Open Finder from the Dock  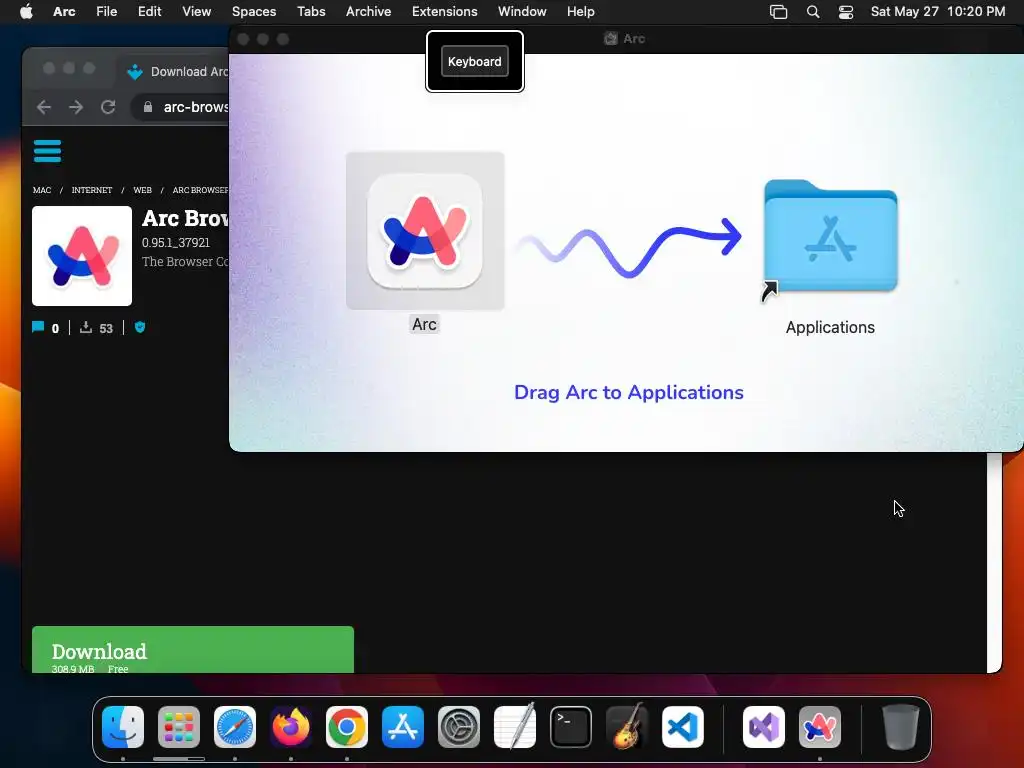(123, 727)
